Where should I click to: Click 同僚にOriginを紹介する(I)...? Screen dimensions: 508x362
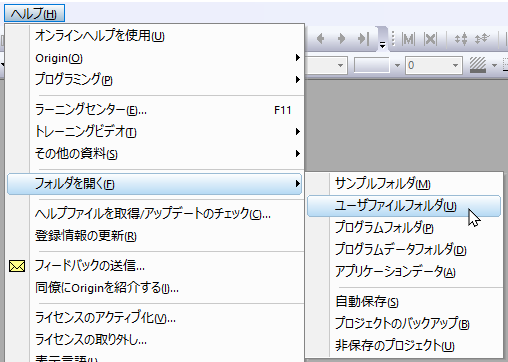[156, 287]
